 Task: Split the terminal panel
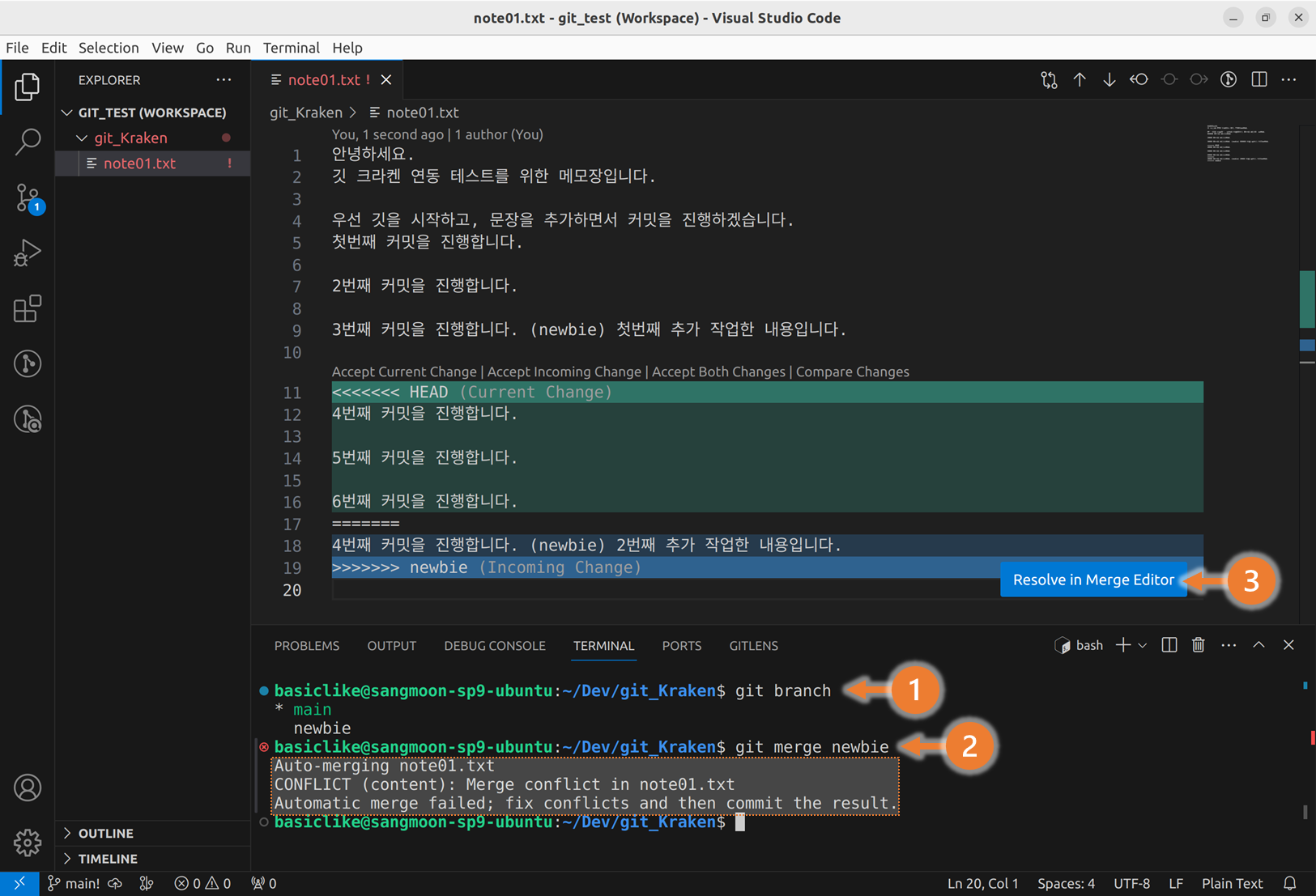tap(1169, 645)
